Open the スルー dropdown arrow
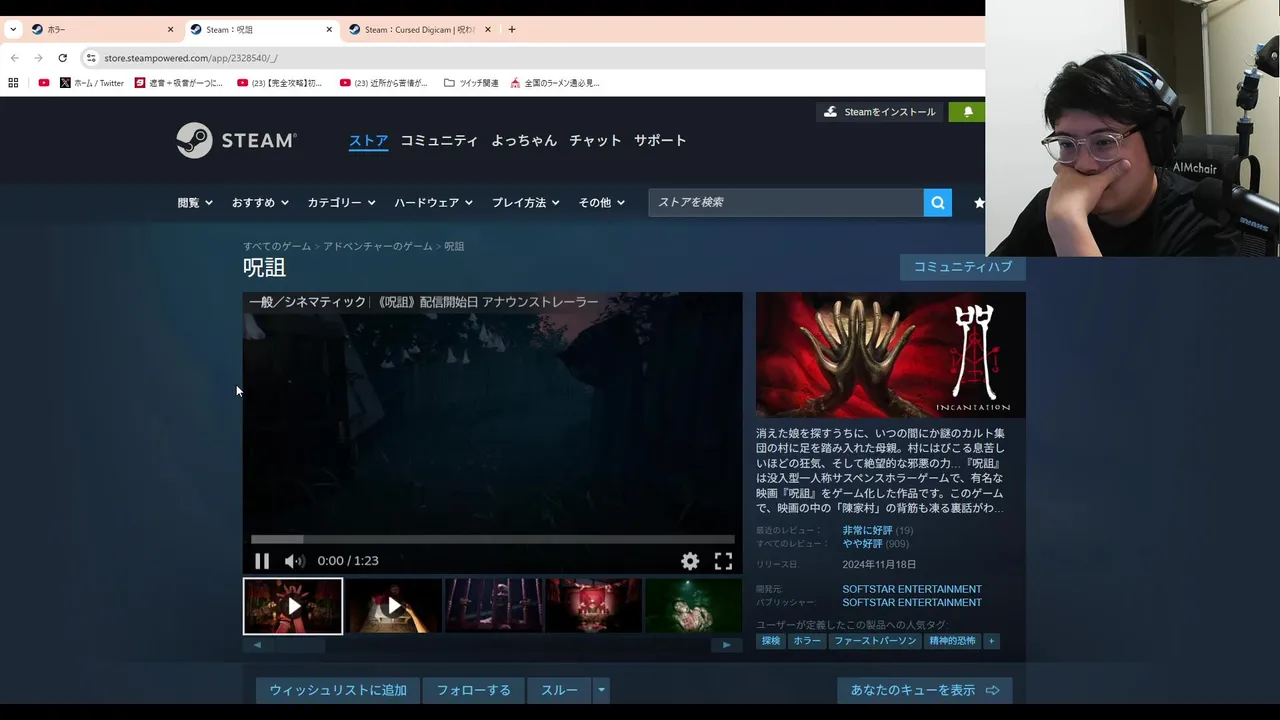 point(601,690)
